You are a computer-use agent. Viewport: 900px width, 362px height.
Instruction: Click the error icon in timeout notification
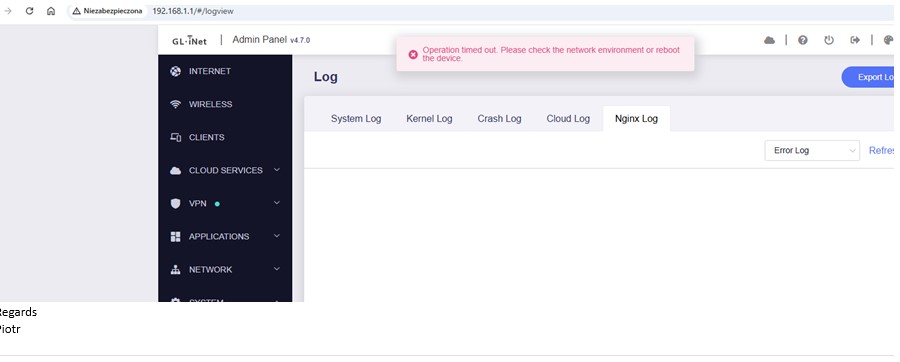coord(413,55)
